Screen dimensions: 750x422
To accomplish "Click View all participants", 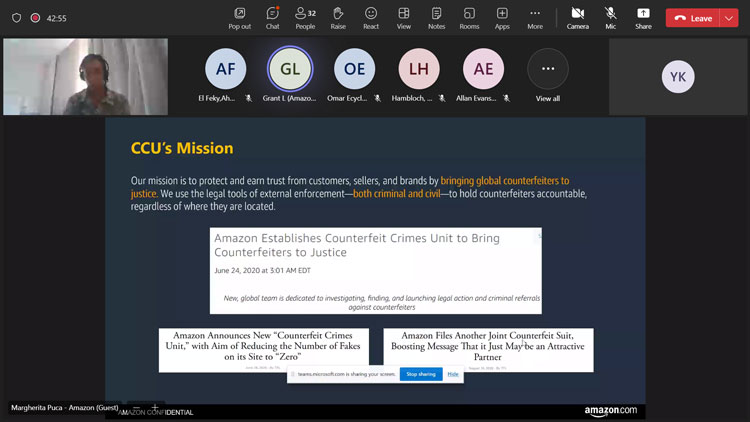I will (x=547, y=76).
